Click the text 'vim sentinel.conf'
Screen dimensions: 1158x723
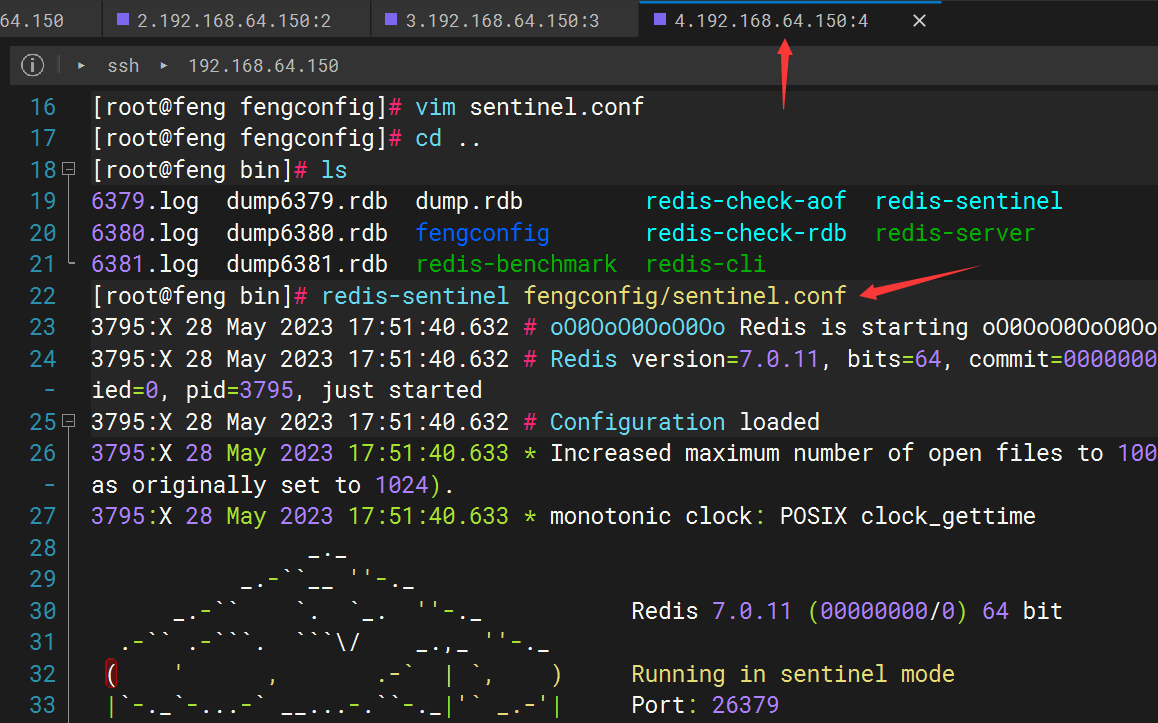[530, 107]
